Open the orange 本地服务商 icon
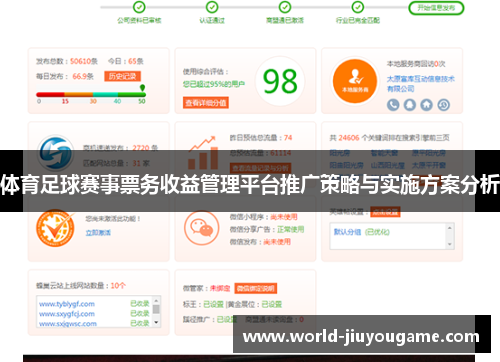Image resolution: width=500 pixels, height=362 pixels. [x=355, y=81]
